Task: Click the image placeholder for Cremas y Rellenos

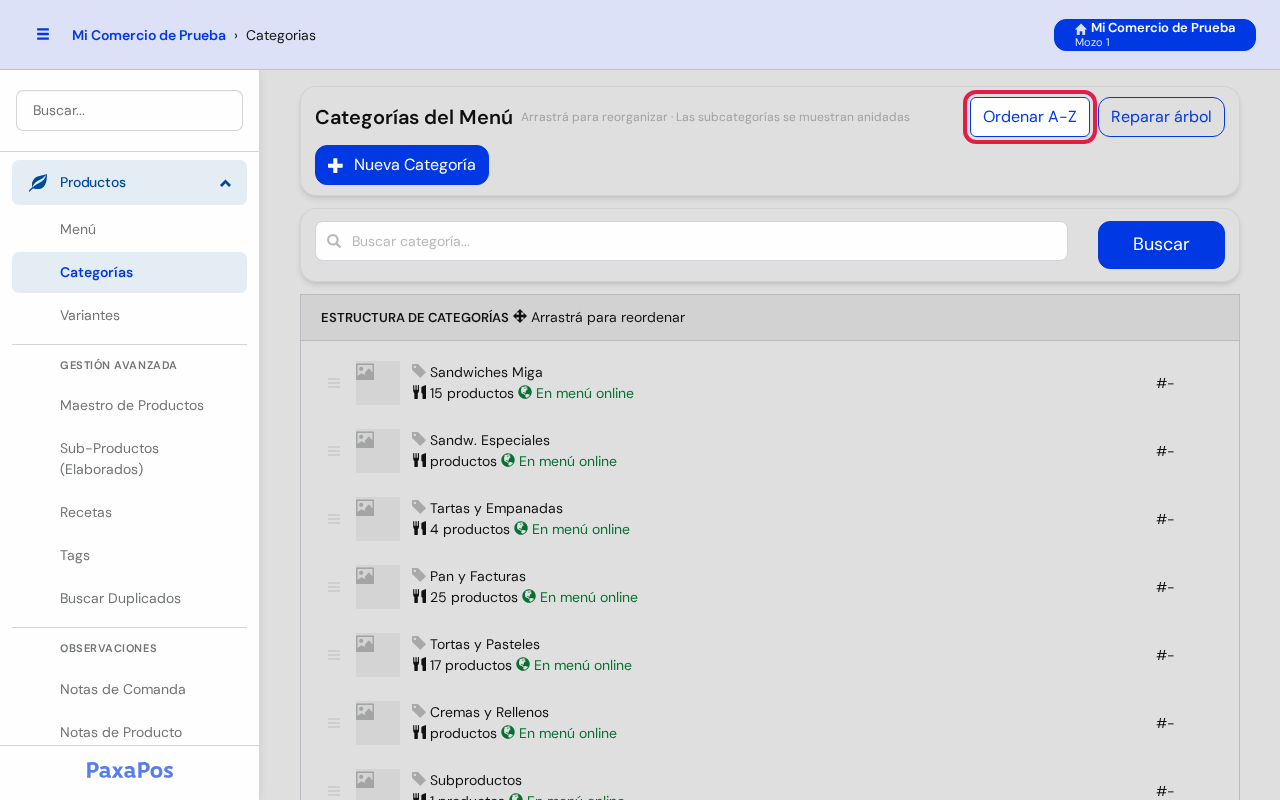Action: tap(378, 723)
